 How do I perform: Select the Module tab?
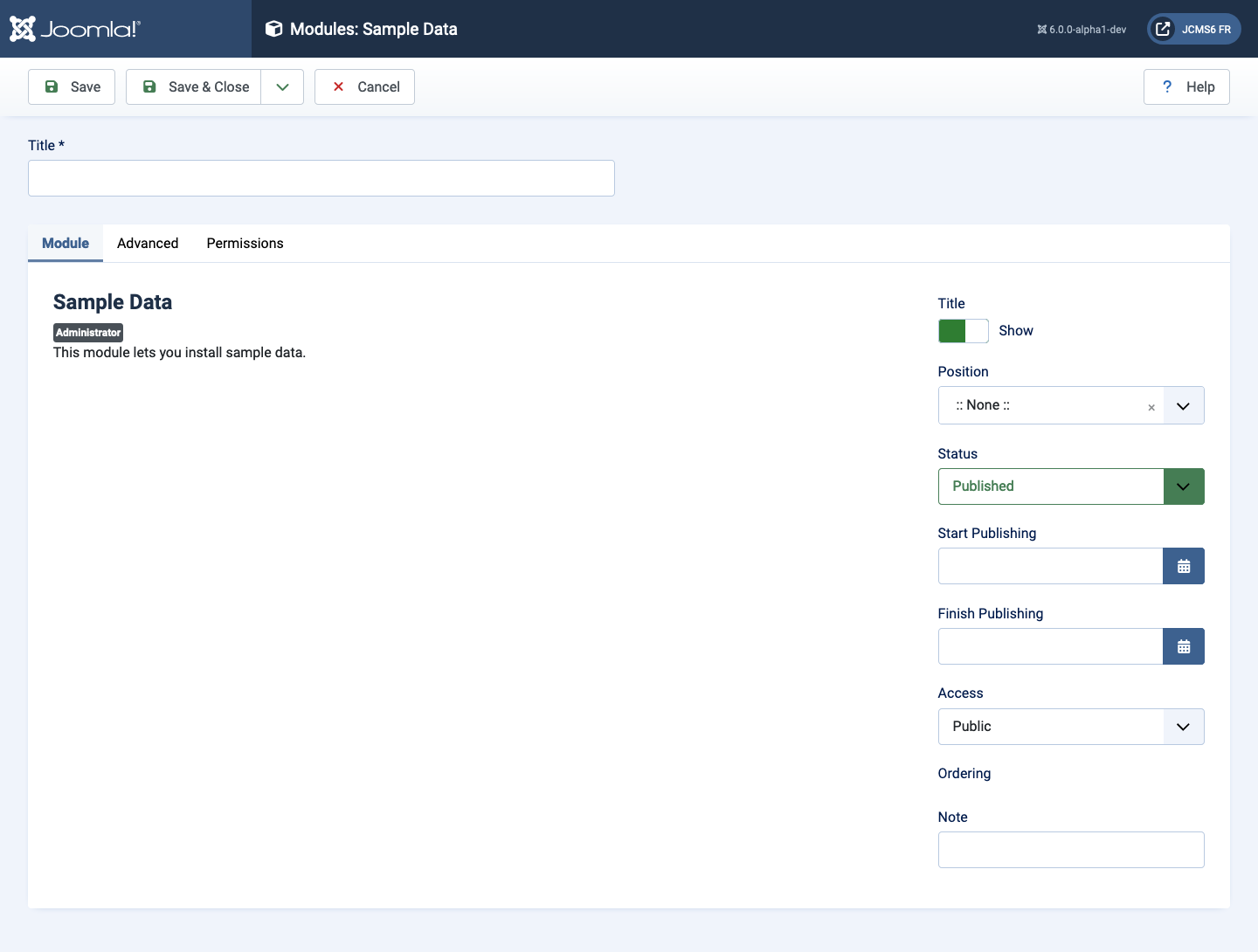(66, 243)
